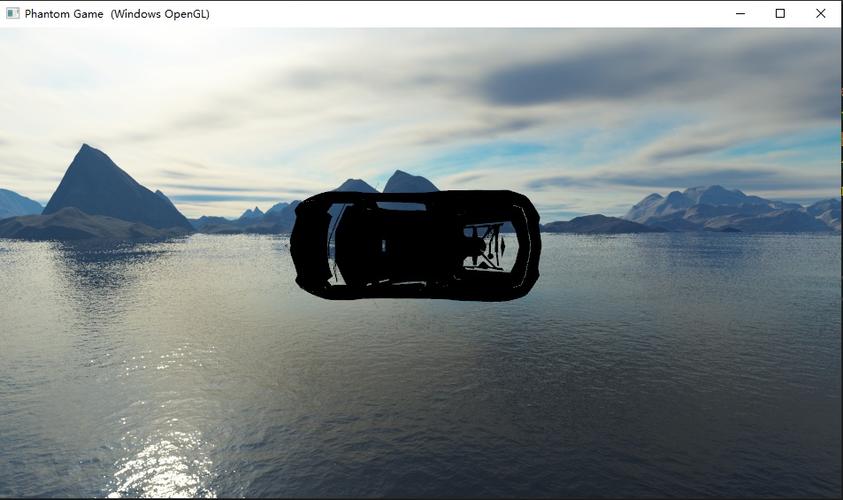The height and width of the screenshot is (500, 843).
Task: Maximize the Phantom Game window
Action: tap(780, 13)
